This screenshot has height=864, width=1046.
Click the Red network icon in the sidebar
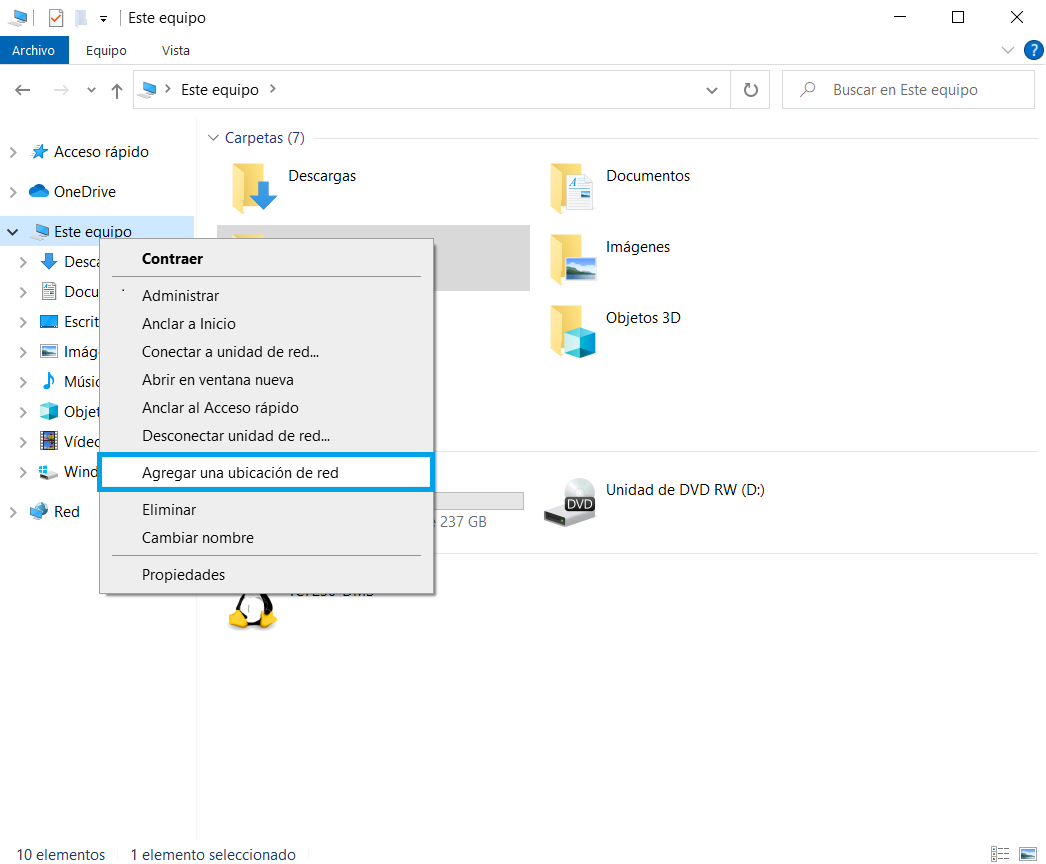40,511
